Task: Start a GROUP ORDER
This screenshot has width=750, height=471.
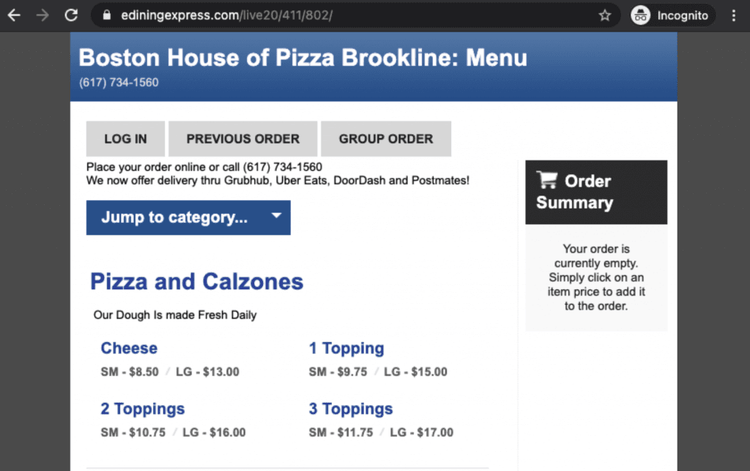Action: coord(386,139)
